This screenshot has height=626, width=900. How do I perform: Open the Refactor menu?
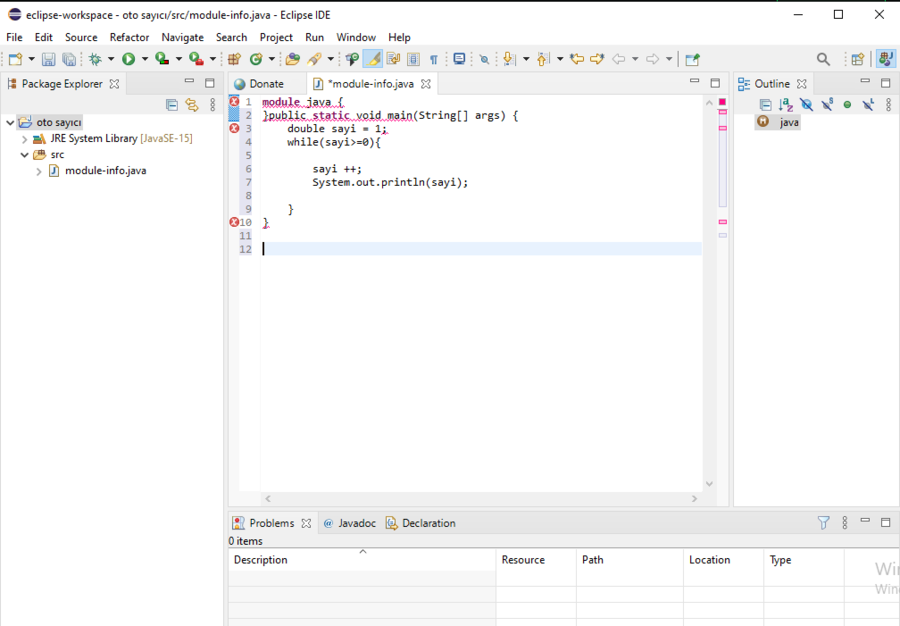129,37
